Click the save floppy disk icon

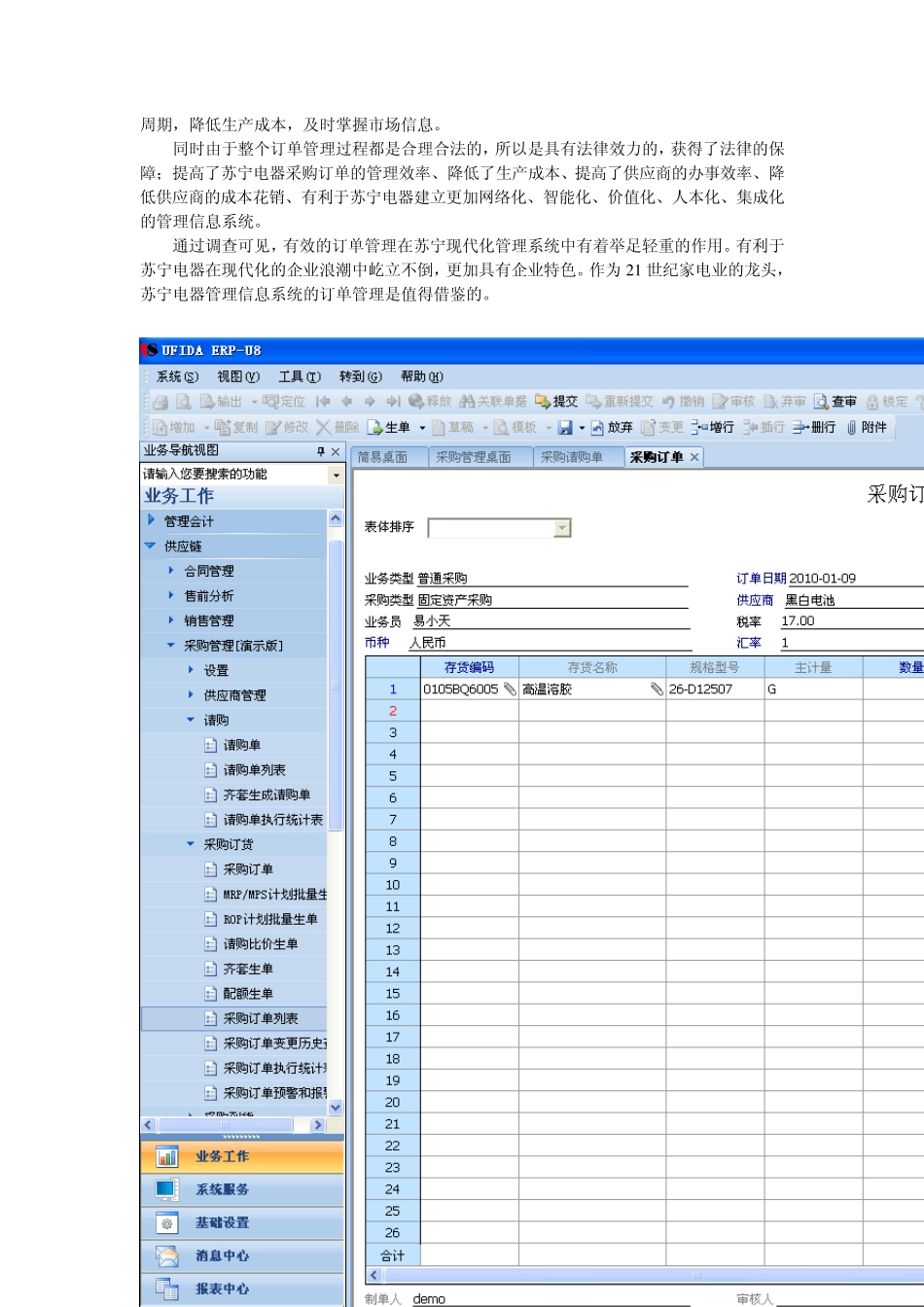pos(565,427)
